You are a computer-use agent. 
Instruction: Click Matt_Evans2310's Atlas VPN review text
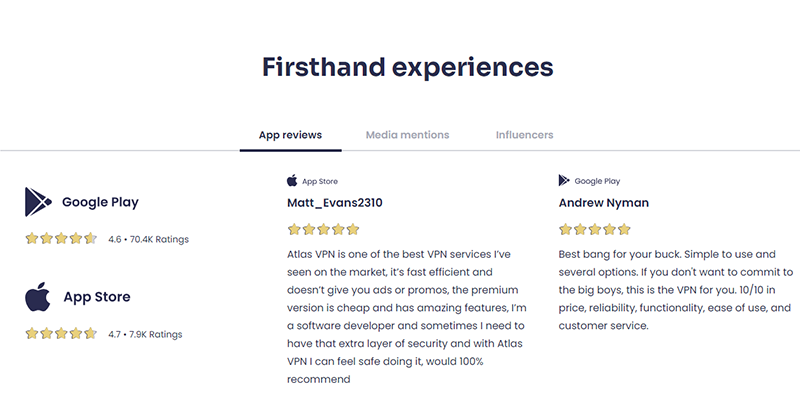tap(407, 317)
